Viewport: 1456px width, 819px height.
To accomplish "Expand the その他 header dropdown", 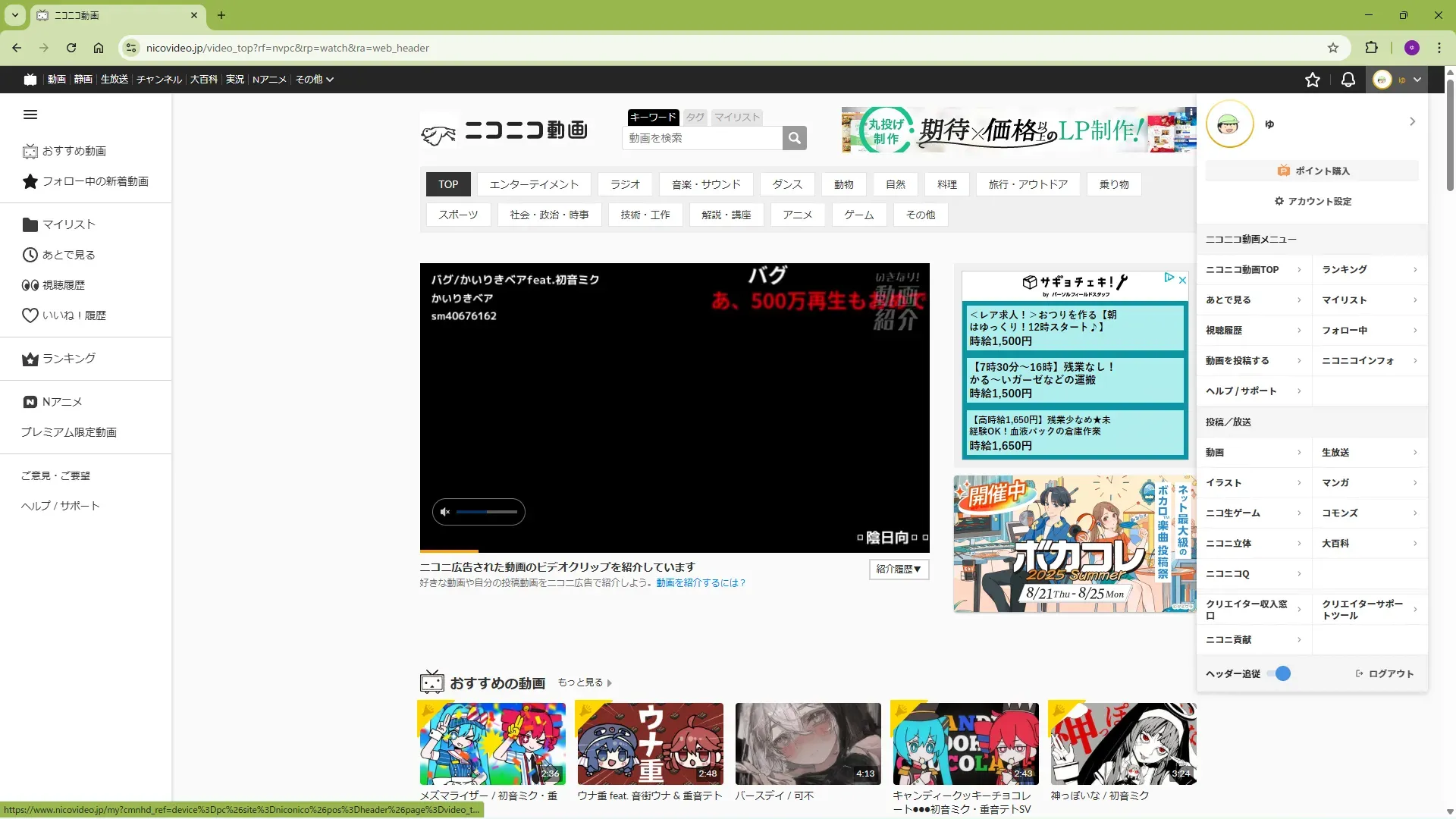I will [x=314, y=80].
